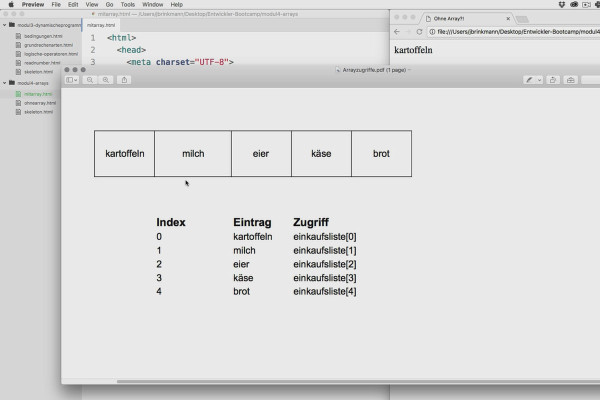Click the zoom in magnifier icon
Image resolution: width=600 pixels, height=400 pixels.
(106, 80)
